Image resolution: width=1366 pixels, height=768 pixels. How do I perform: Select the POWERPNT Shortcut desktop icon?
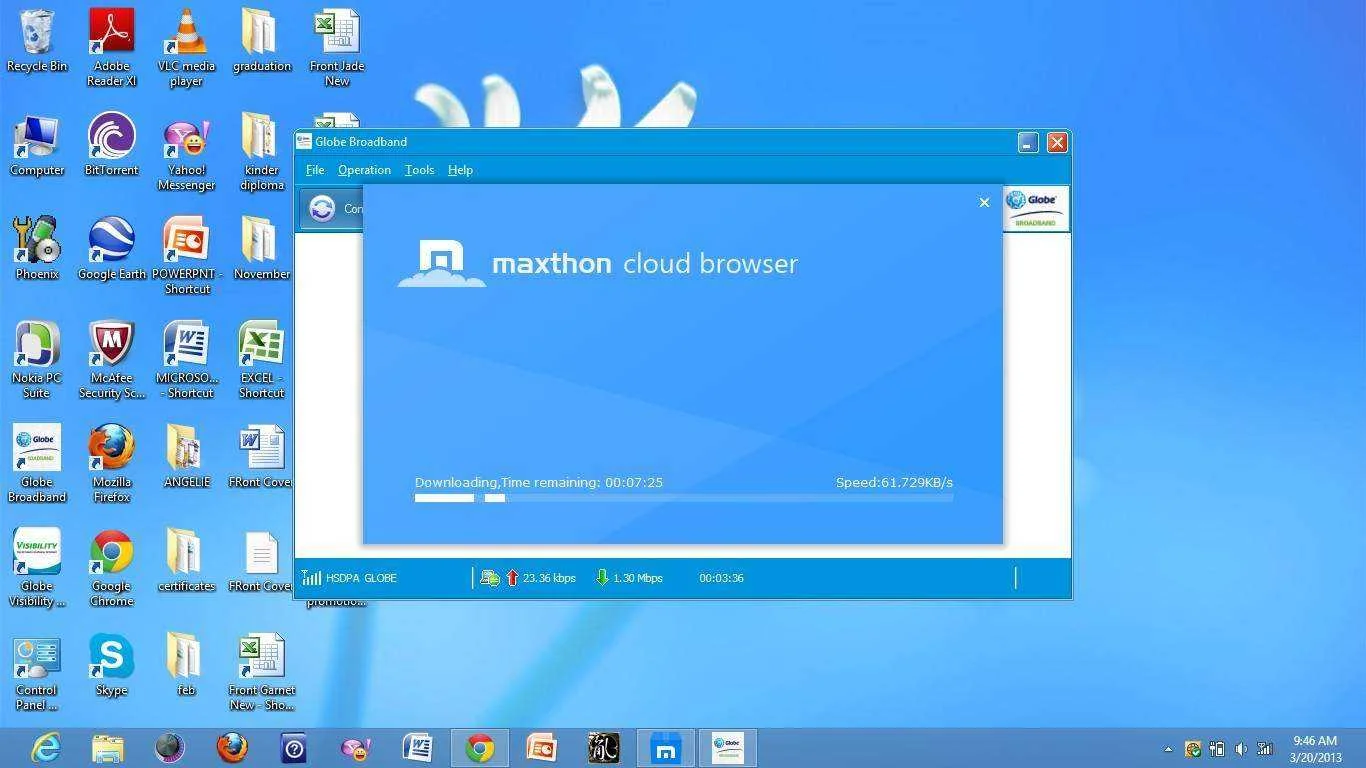186,257
